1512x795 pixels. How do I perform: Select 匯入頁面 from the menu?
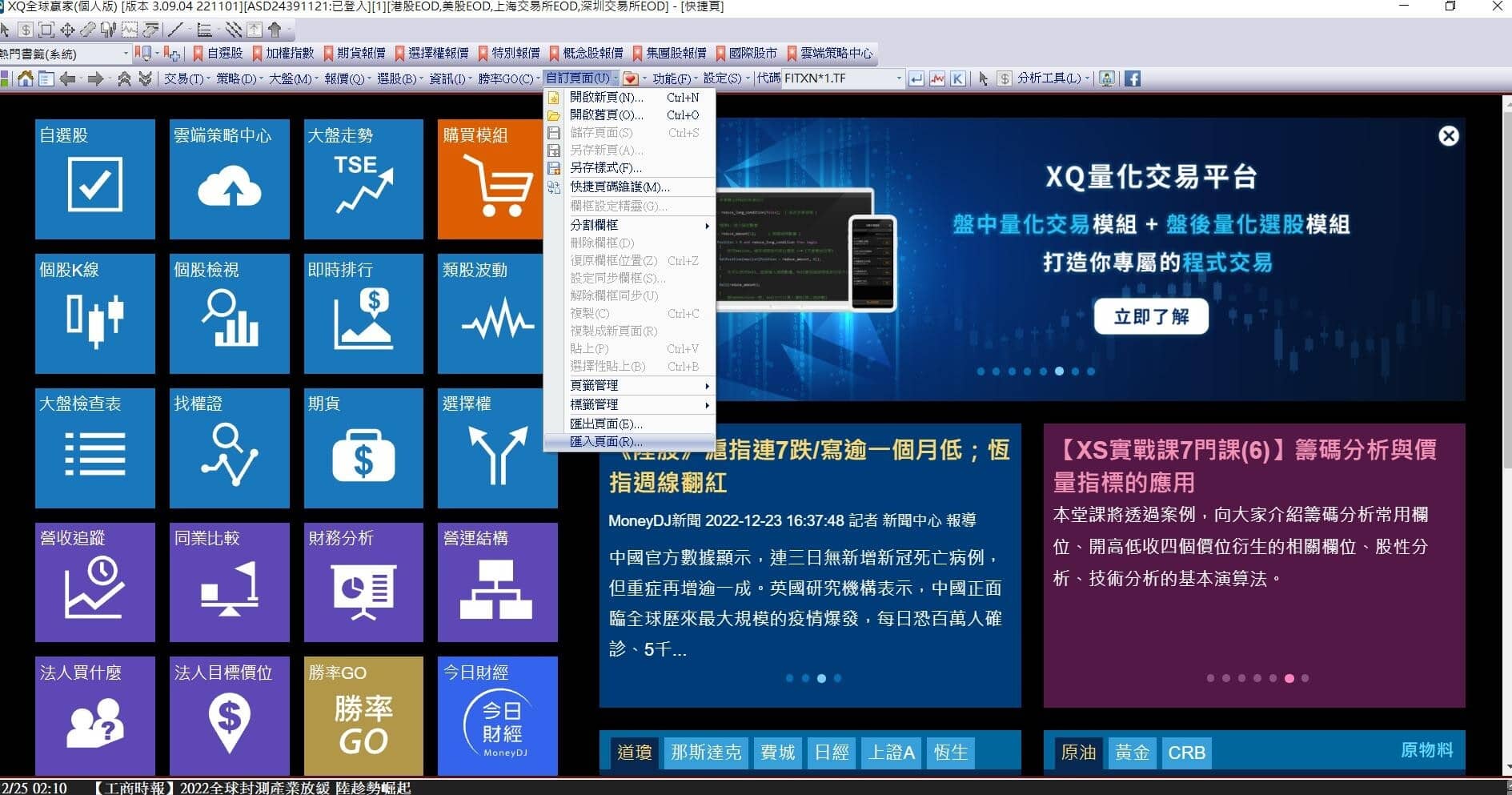(606, 442)
